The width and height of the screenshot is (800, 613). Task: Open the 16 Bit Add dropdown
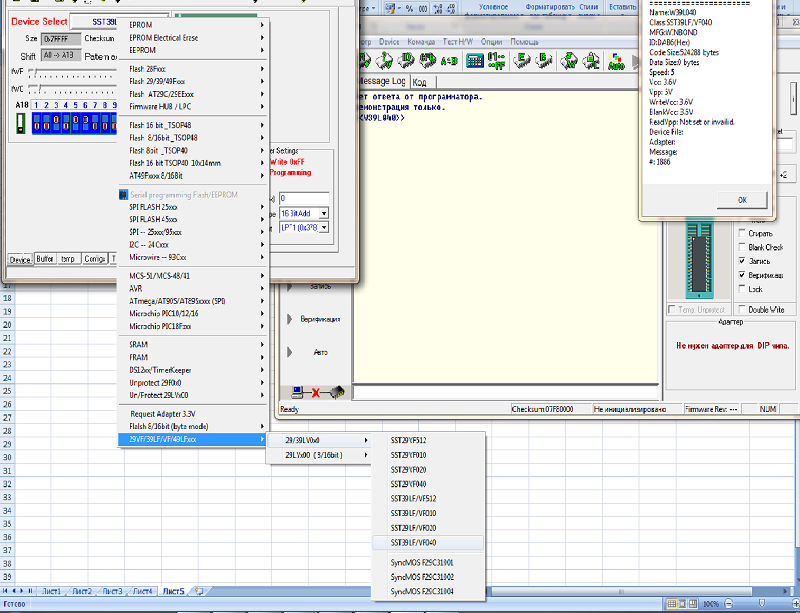coord(324,213)
